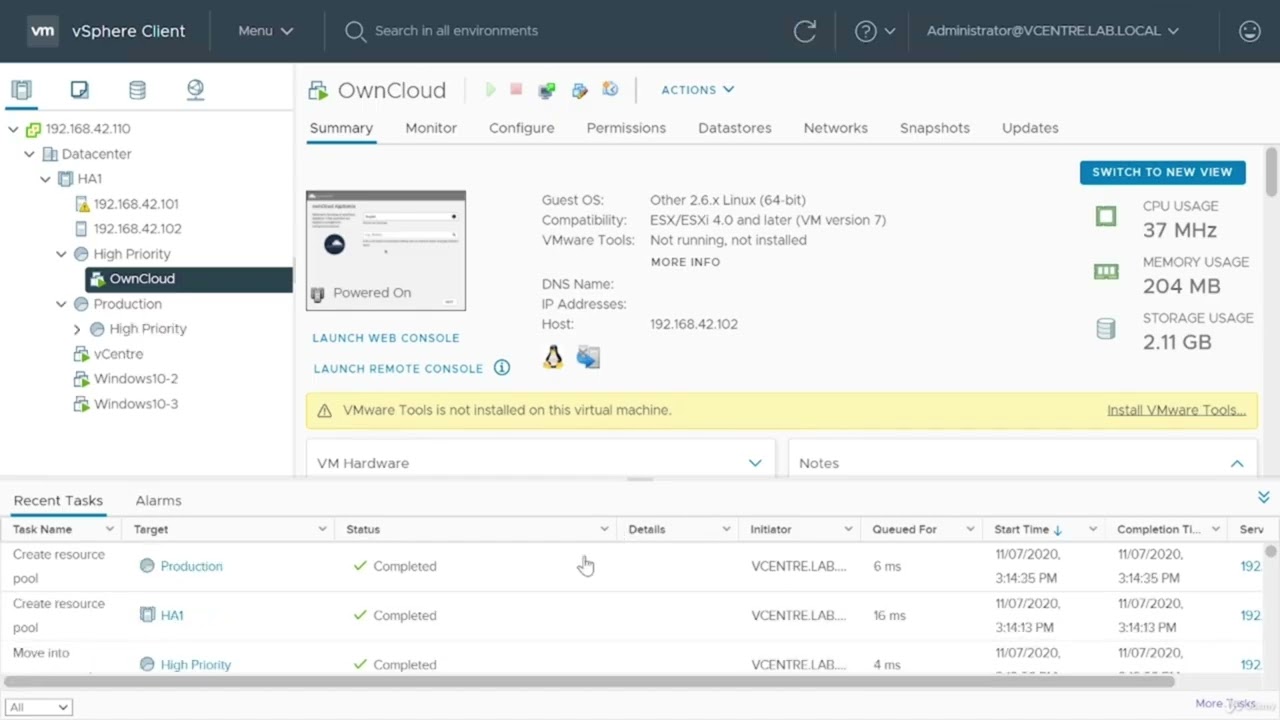The height and width of the screenshot is (720, 1280).
Task: Click the warning icon in VMware Tools banner
Action: (x=324, y=410)
